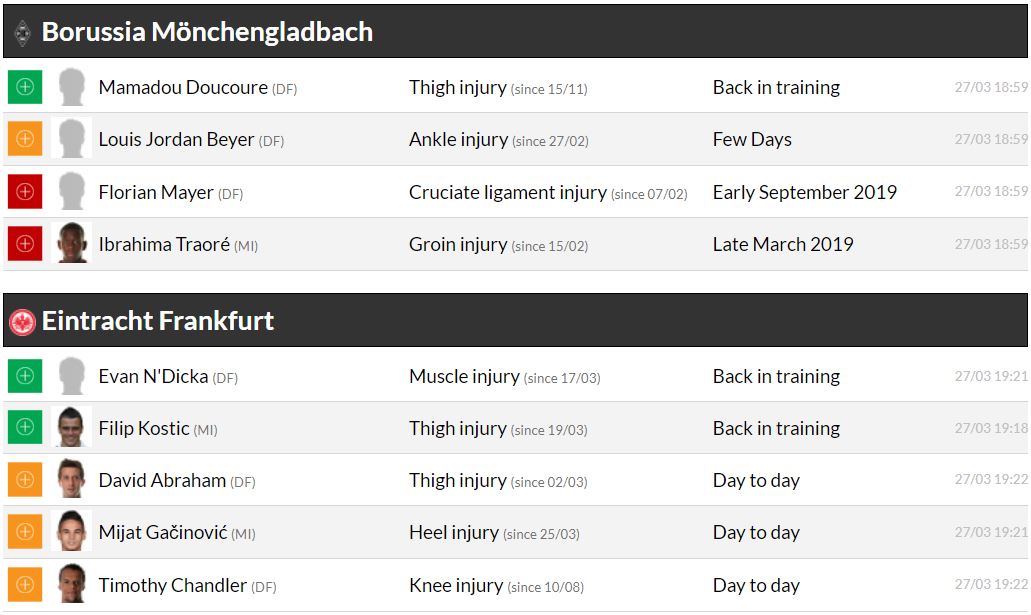Click orange status icon beside Timothy Chandler
The image size is (1031, 615).
pyautogui.click(x=25, y=585)
